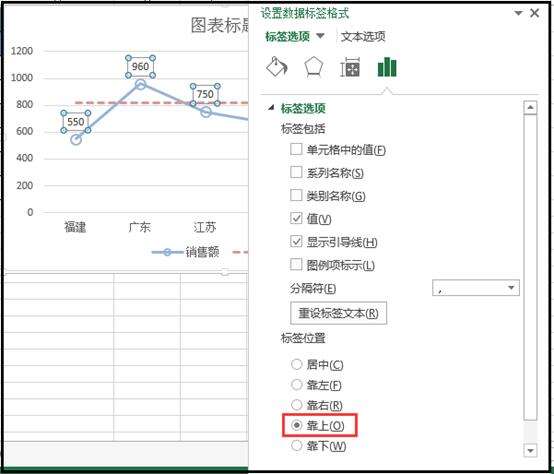554x474 pixels.
Task: Click 800 value axis label
Action: (24, 104)
